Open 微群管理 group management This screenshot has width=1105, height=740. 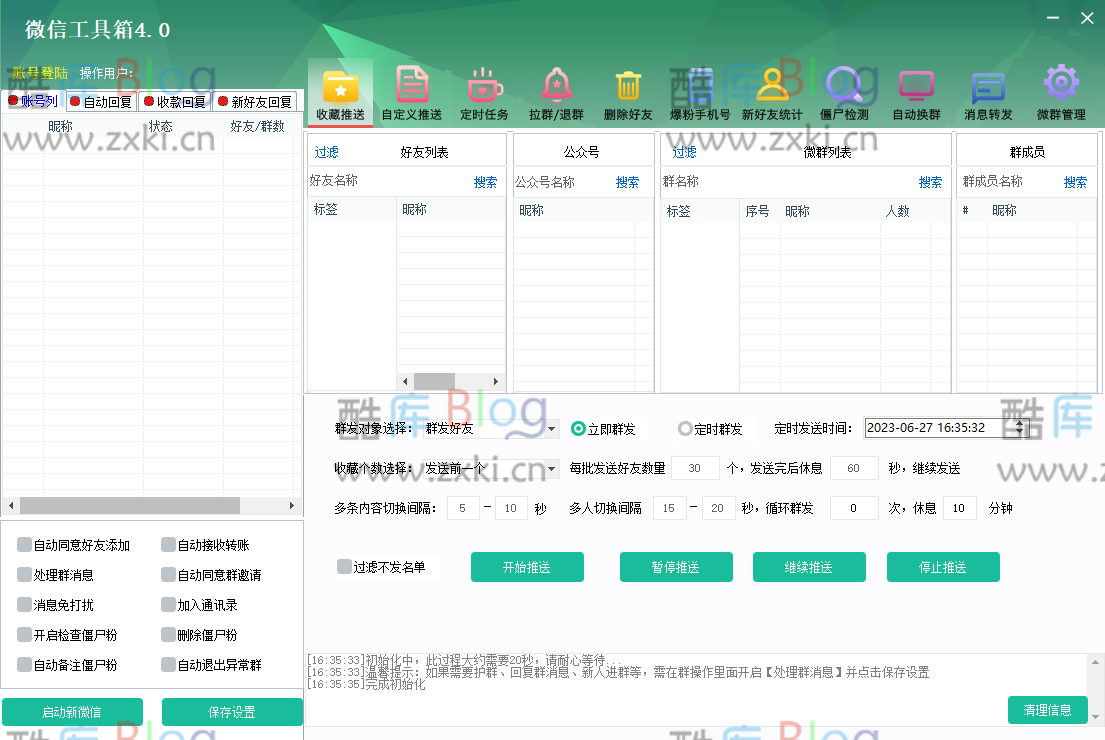1060,92
